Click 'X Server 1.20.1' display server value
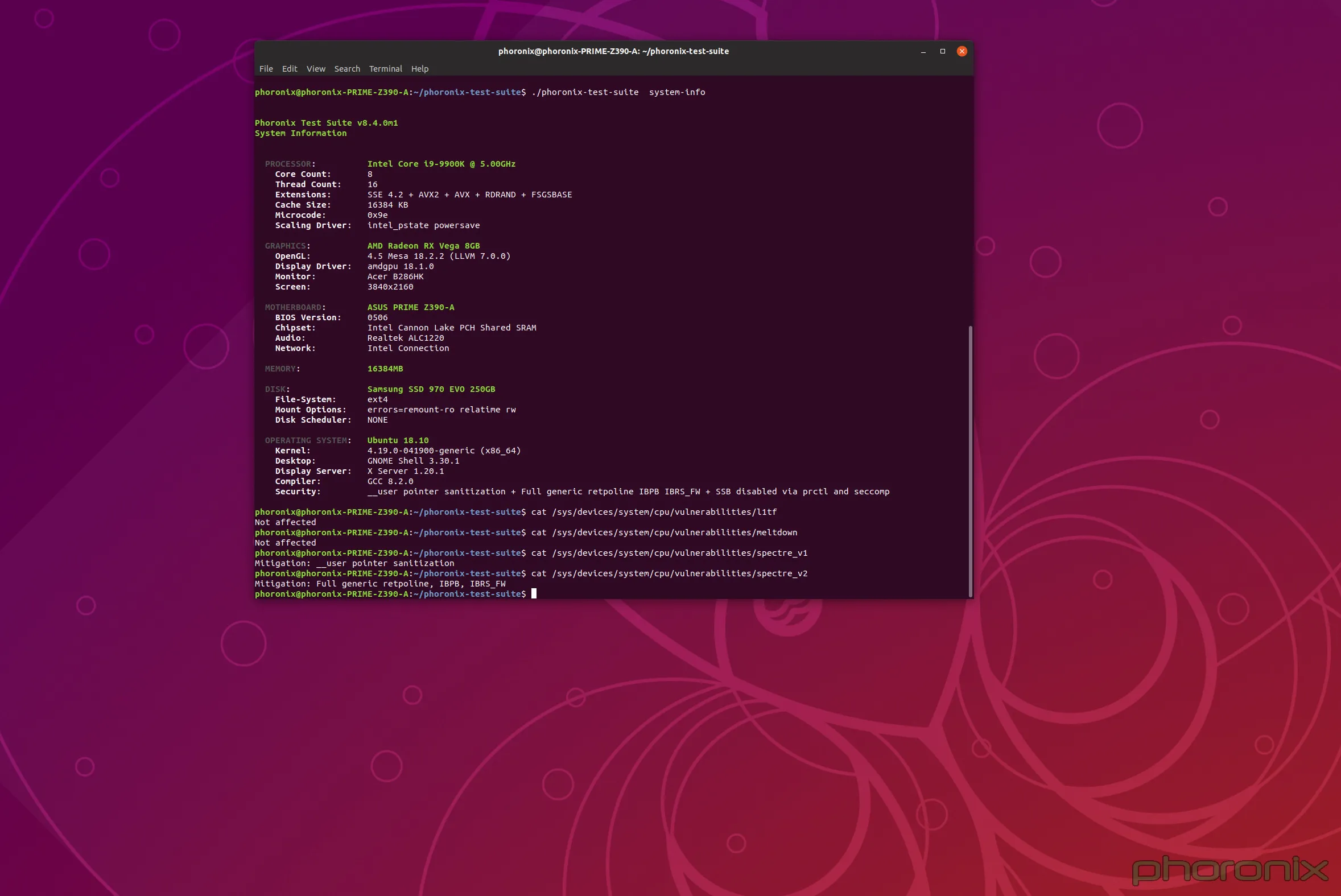Viewport: 1341px width, 896px height. point(406,472)
